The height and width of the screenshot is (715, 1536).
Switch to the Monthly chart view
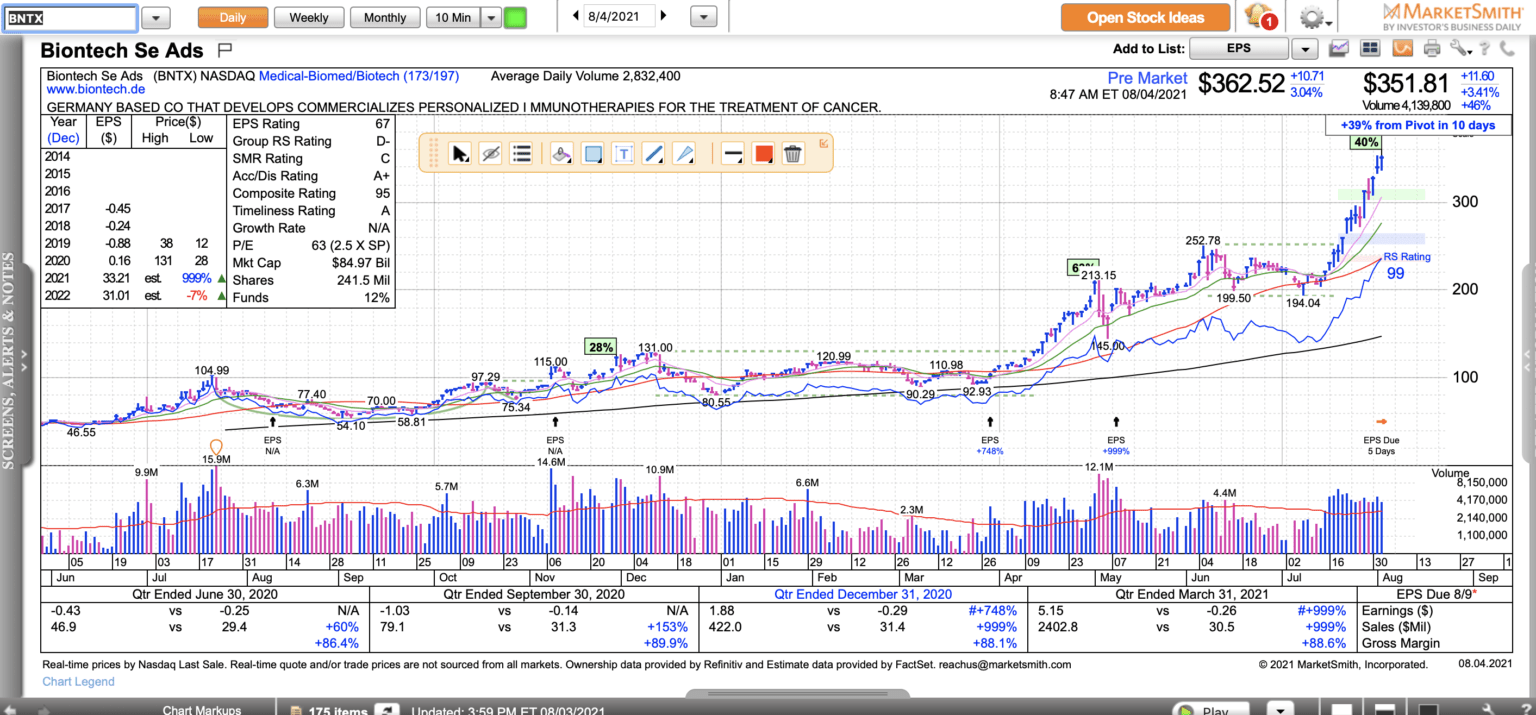pyautogui.click(x=385, y=17)
